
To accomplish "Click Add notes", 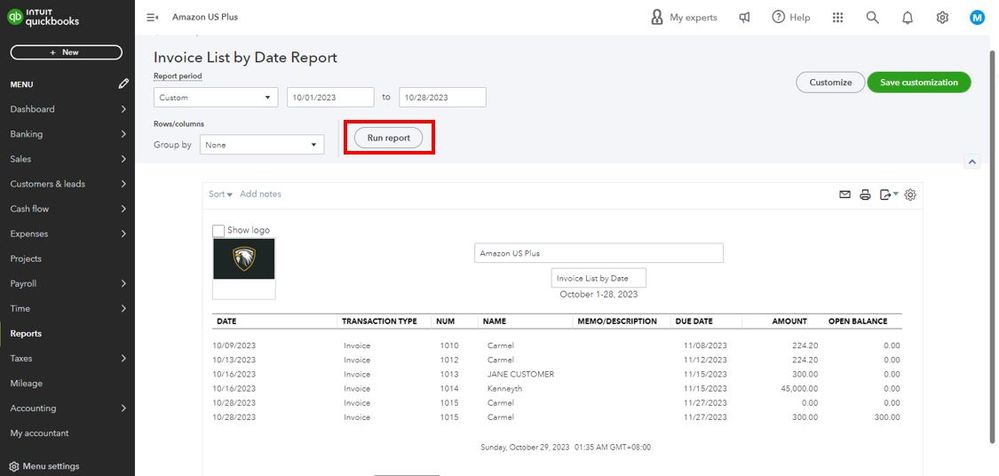I will [x=260, y=194].
